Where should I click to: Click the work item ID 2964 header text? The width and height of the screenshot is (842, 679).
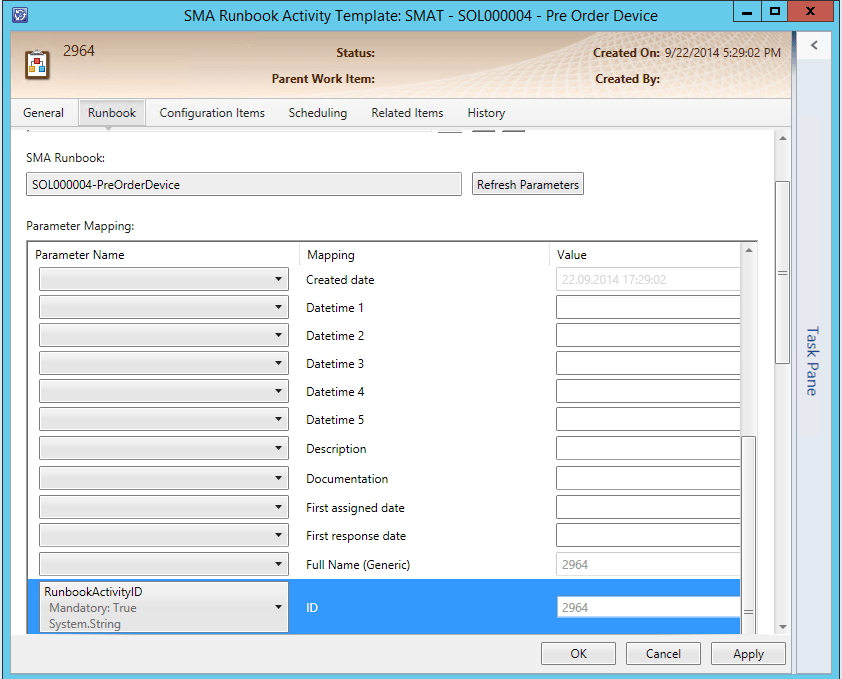[x=78, y=50]
